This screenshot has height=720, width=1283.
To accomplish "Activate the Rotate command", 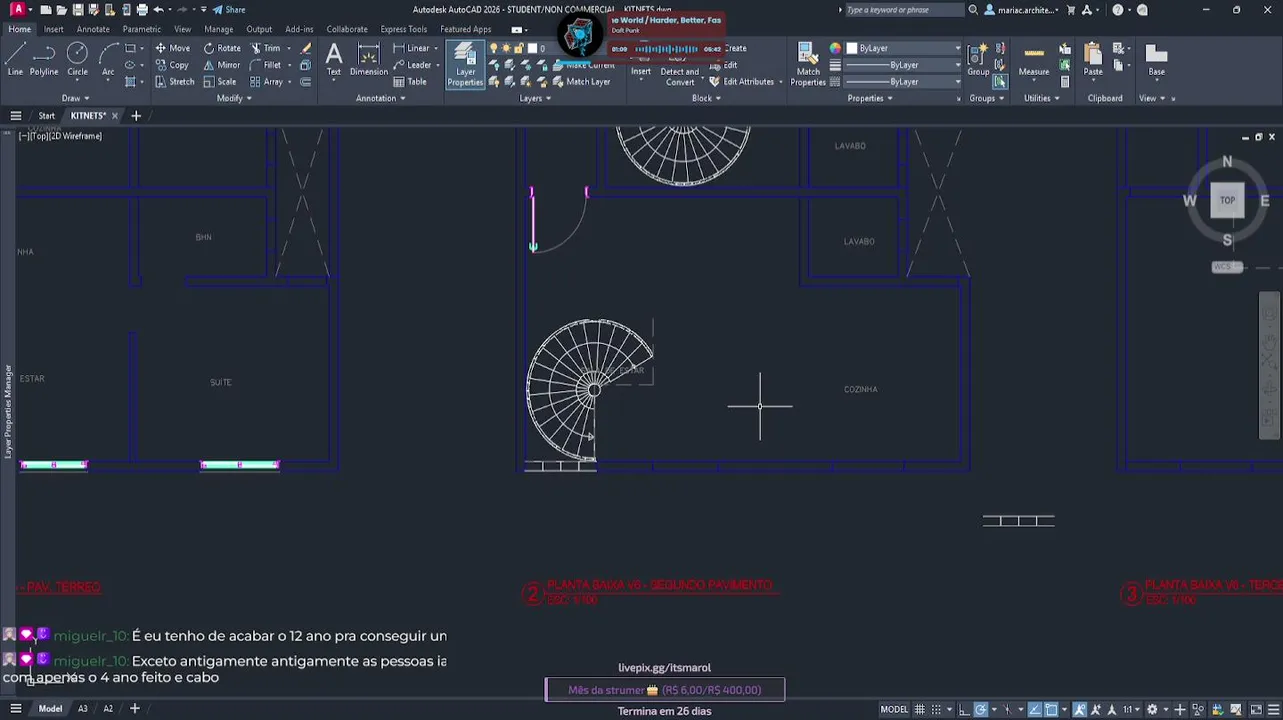I will (x=221, y=48).
